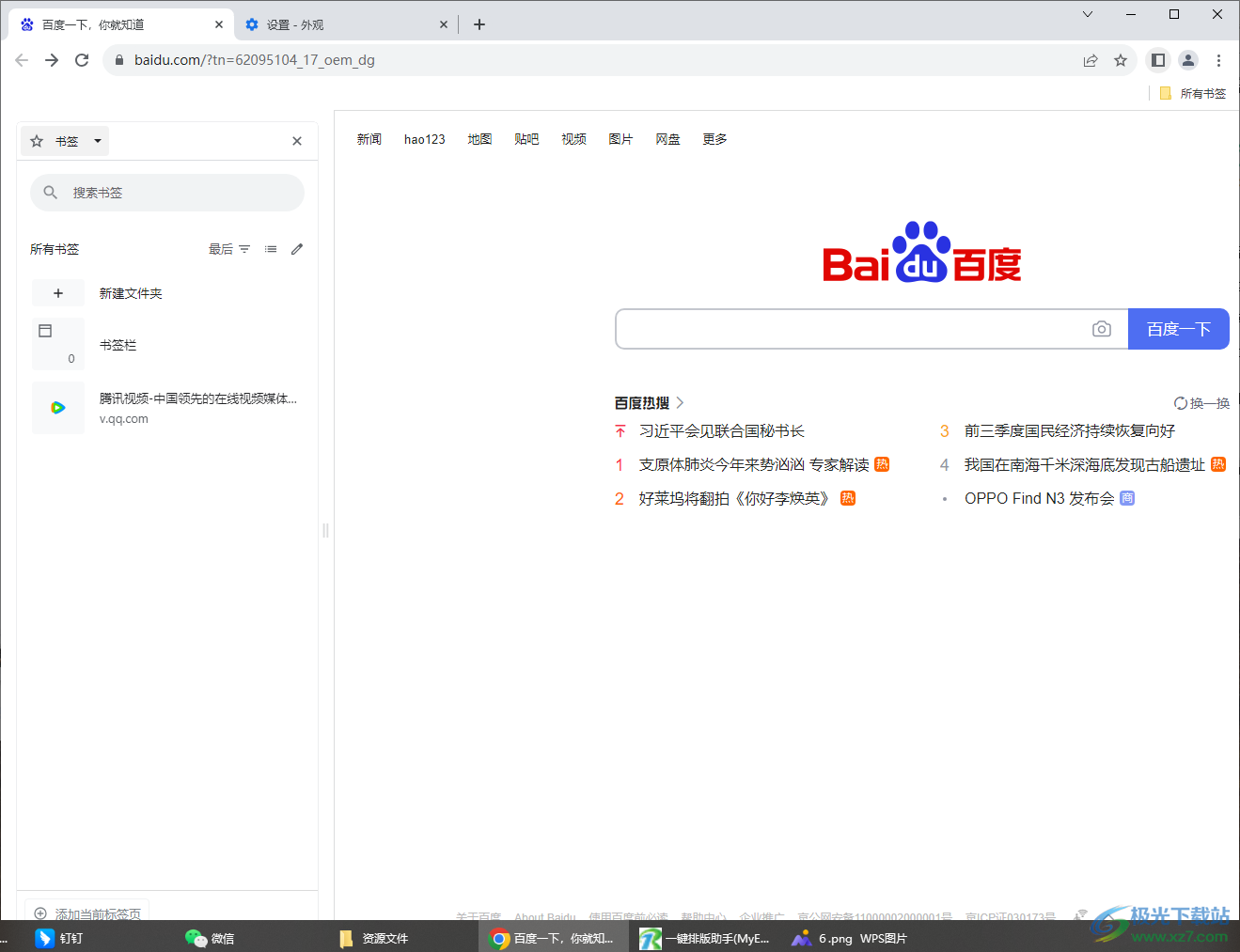Create a folder via 新建文件夹 plus
The image size is (1240, 952).
[58, 293]
